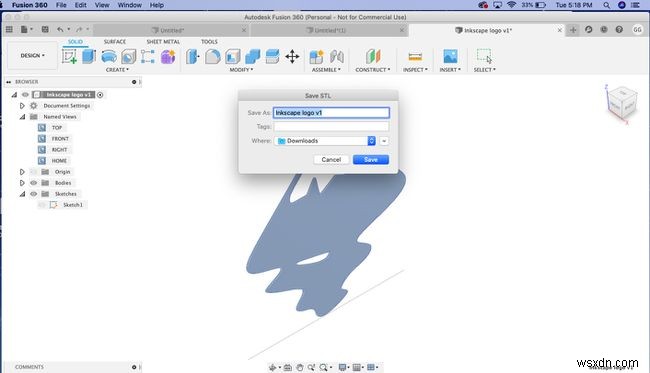The width and height of the screenshot is (650, 373).
Task: Open the Help question mark icon
Action: 619,29
